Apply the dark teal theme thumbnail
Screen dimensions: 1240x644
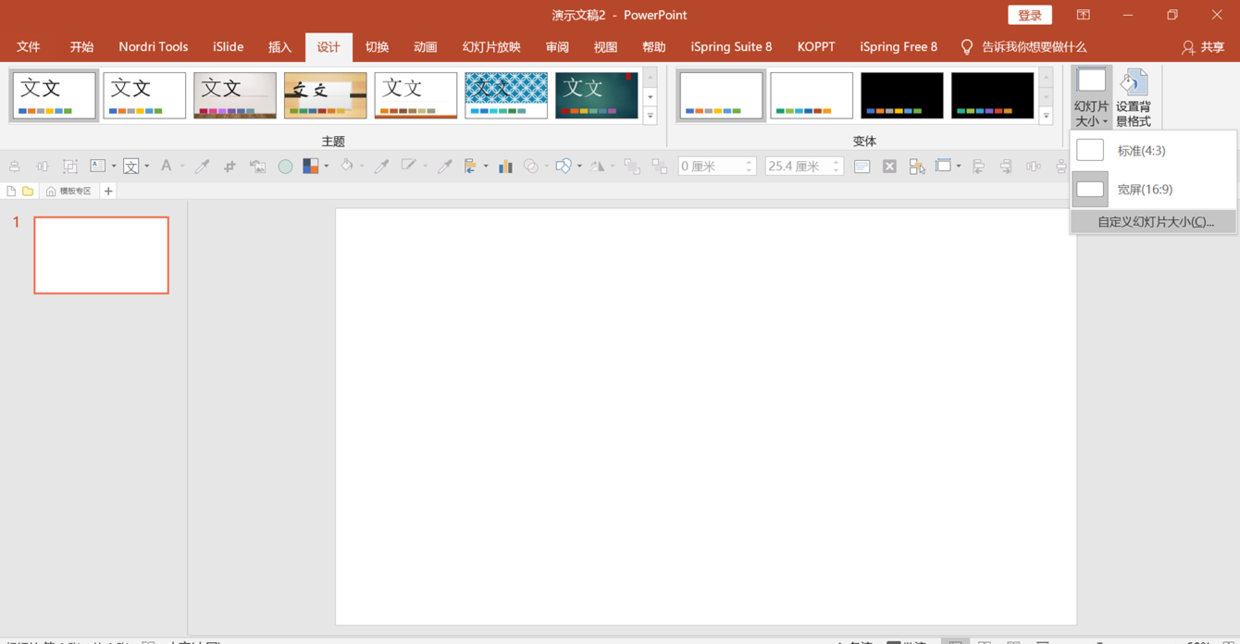pos(597,96)
